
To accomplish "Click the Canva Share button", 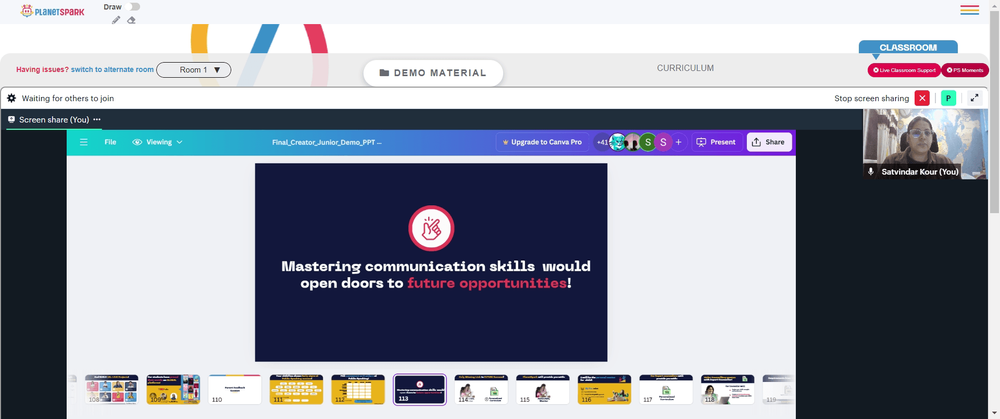I will tap(769, 142).
